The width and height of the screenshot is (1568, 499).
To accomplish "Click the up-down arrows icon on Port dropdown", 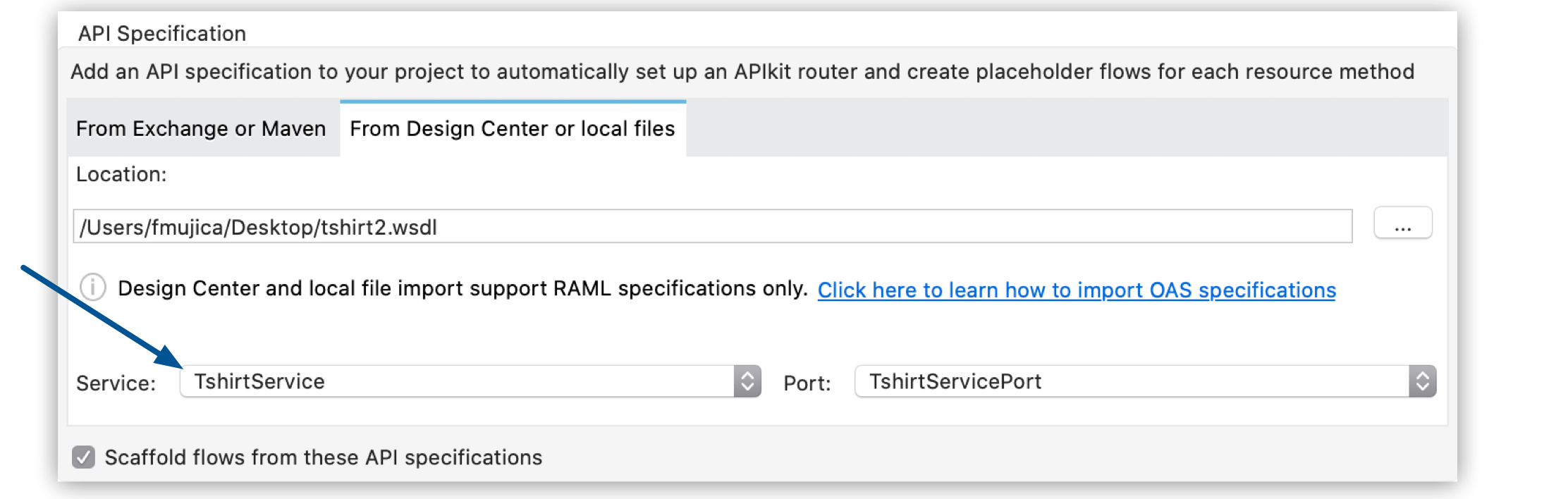I will point(1423,381).
